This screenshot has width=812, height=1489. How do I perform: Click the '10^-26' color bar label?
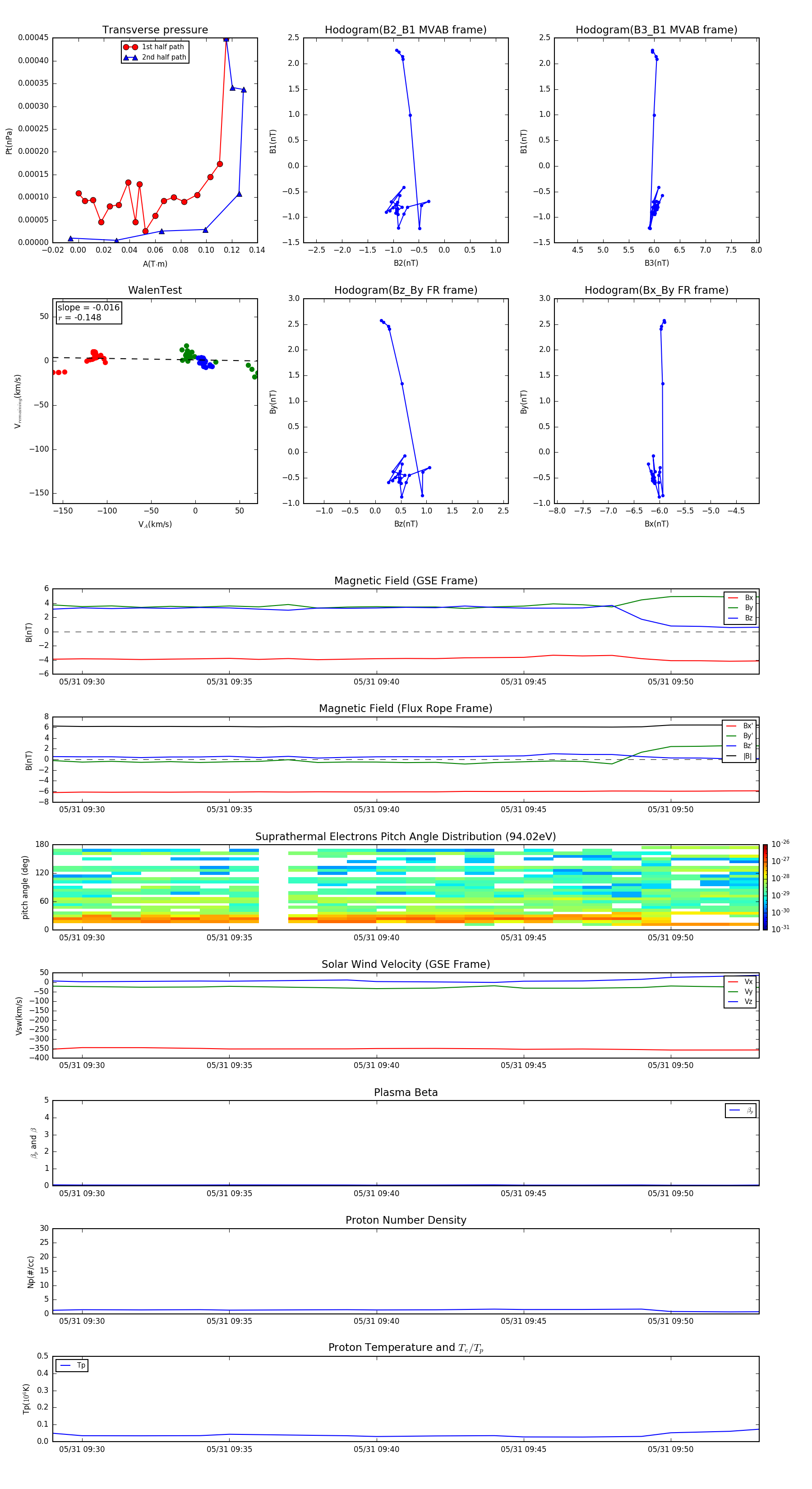[780, 844]
